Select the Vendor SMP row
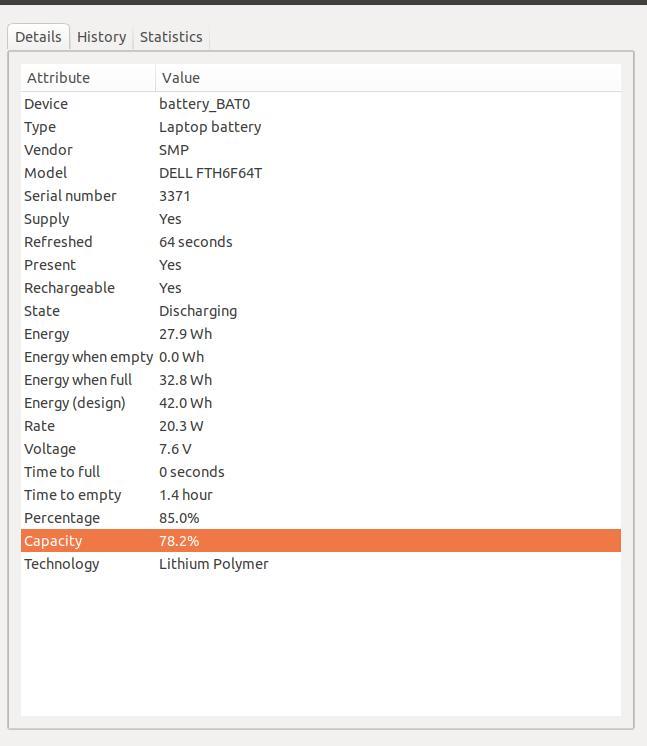Screen dimensions: 647x746 (x=321, y=150)
